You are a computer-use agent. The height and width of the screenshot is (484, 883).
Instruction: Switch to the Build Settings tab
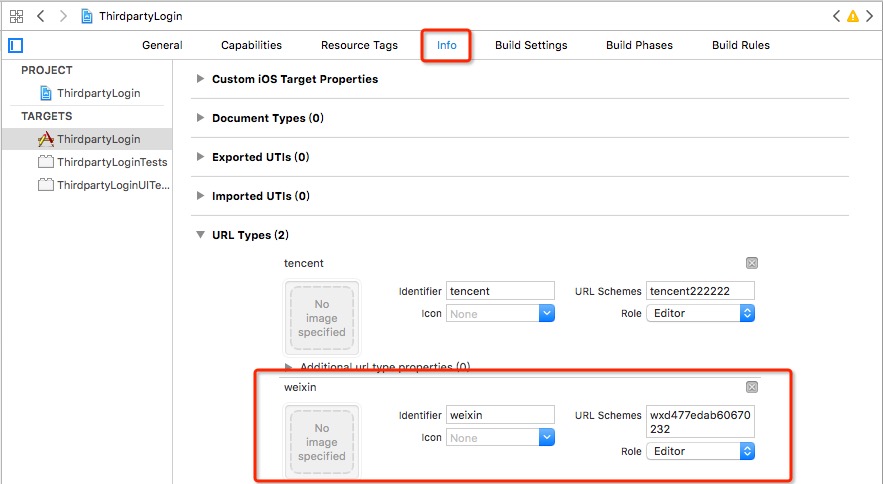pos(531,45)
